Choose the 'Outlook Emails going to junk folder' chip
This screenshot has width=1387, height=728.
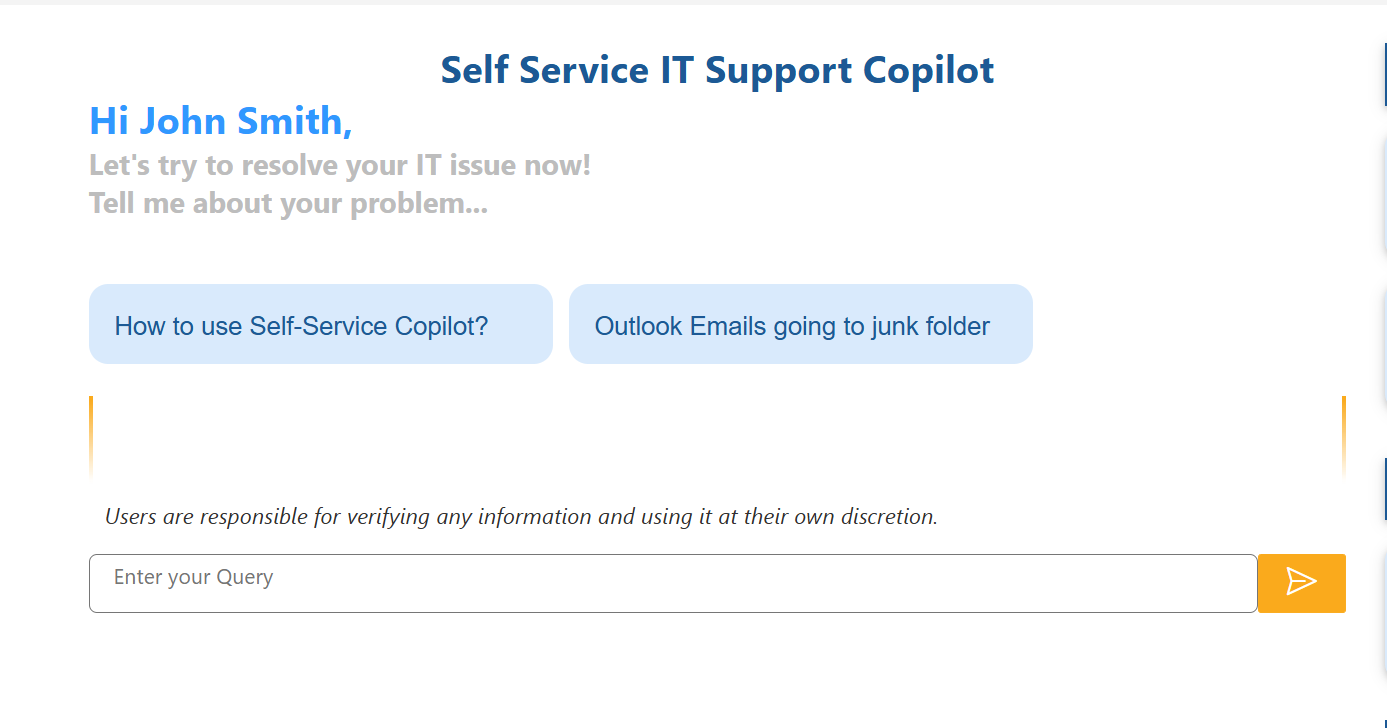(800, 324)
